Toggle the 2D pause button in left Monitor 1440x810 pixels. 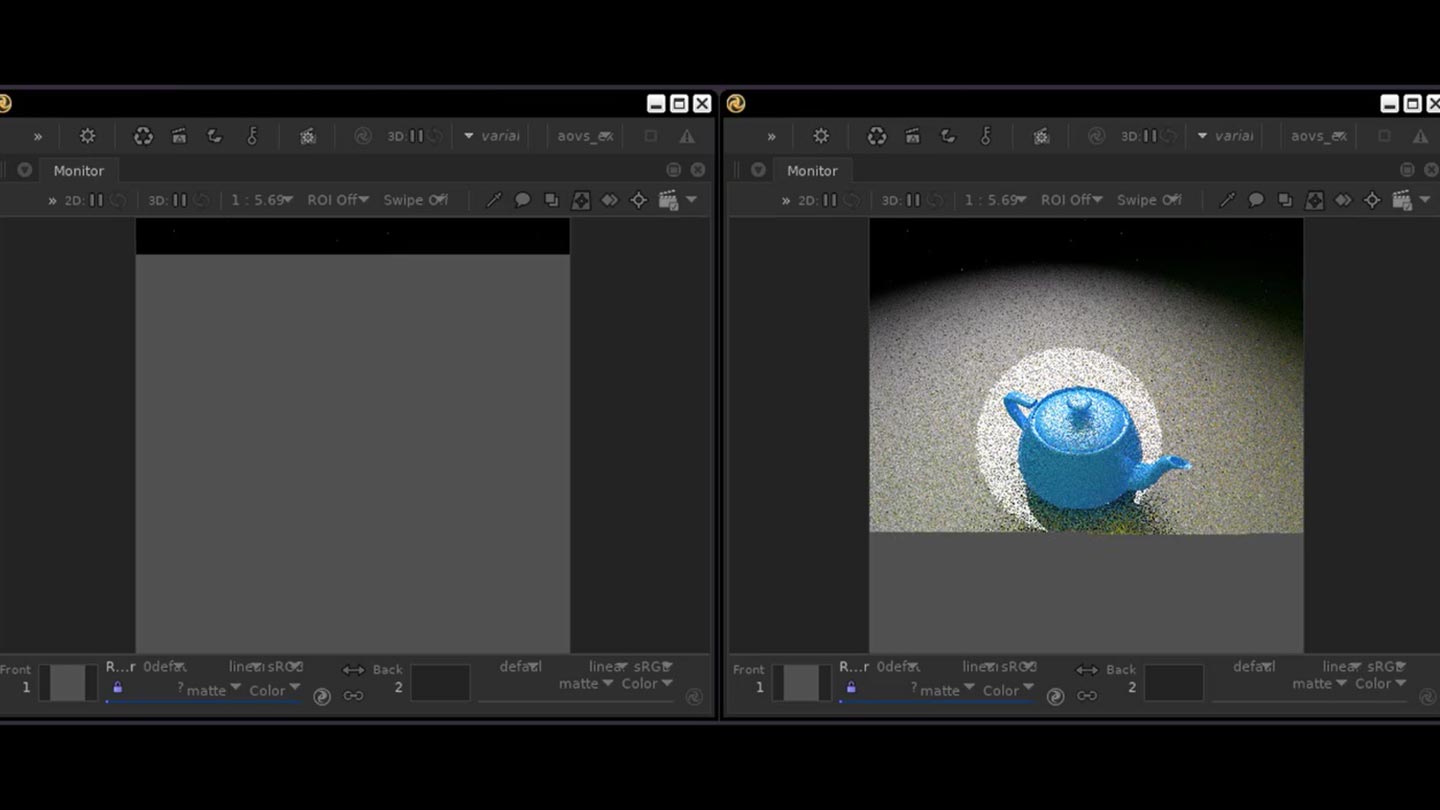click(96, 200)
